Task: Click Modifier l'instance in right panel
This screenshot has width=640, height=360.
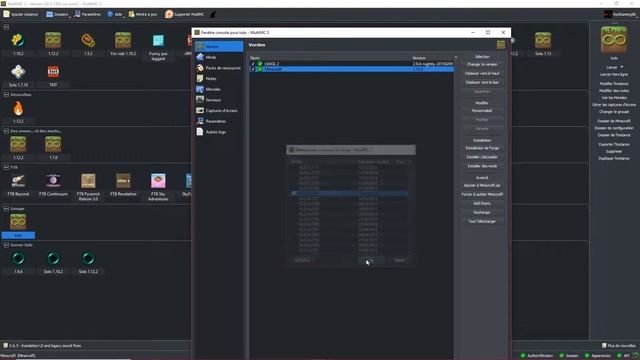Action: coord(613,84)
